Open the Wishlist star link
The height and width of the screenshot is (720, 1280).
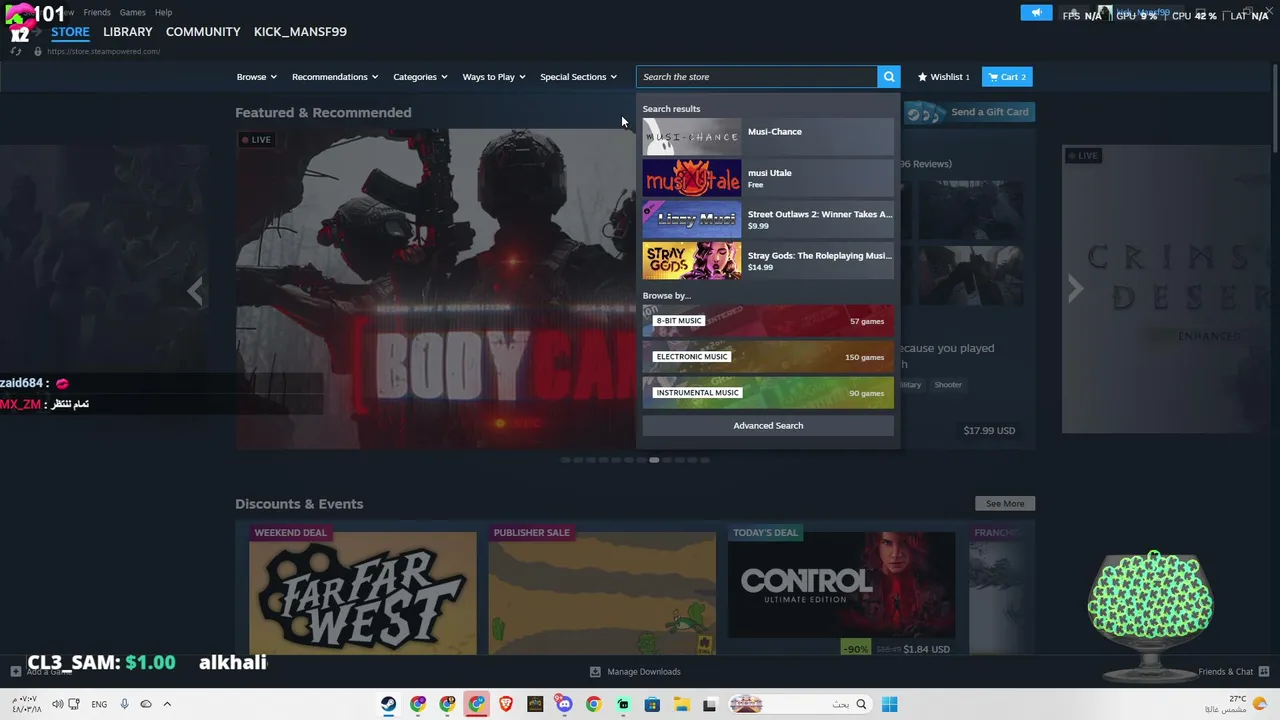pos(944,77)
